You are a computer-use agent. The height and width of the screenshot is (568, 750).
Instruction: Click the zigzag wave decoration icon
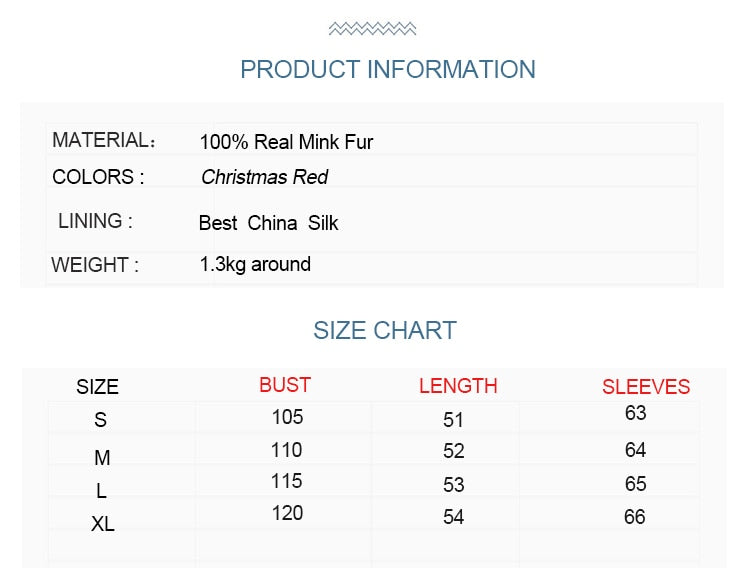coord(372,29)
